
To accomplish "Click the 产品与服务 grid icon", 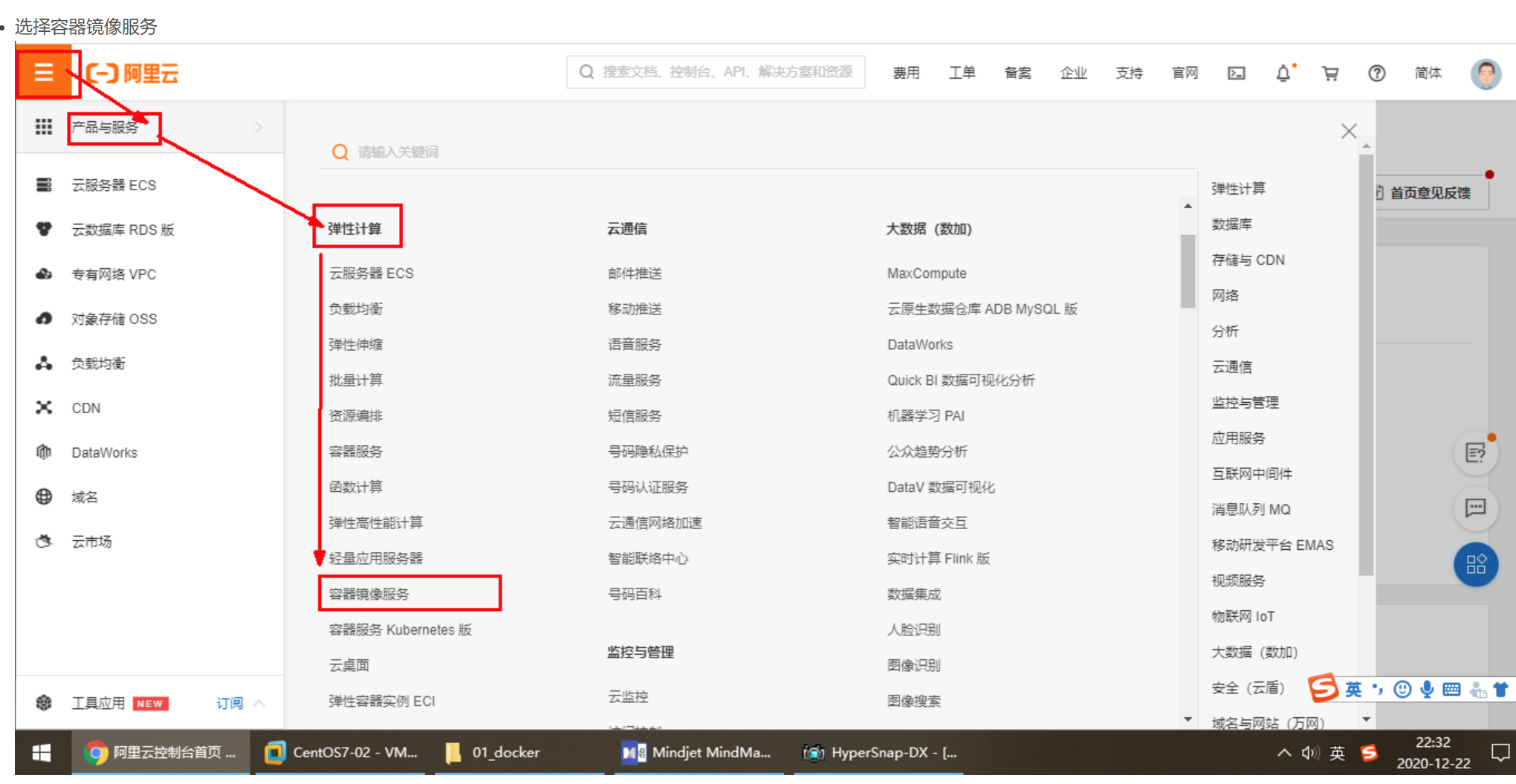I will coord(44,127).
